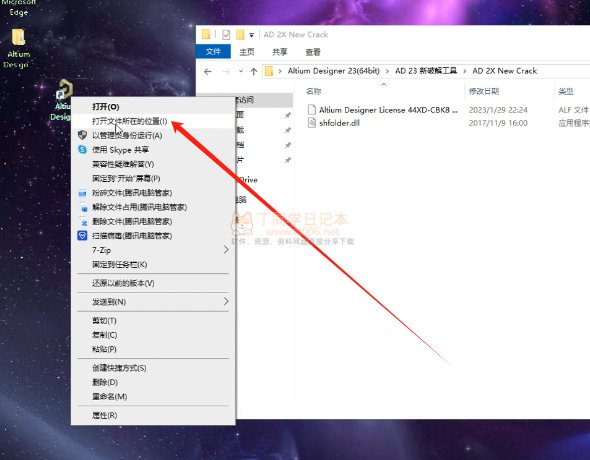
Task: Click the Skype icon in context menu
Action: (82, 149)
